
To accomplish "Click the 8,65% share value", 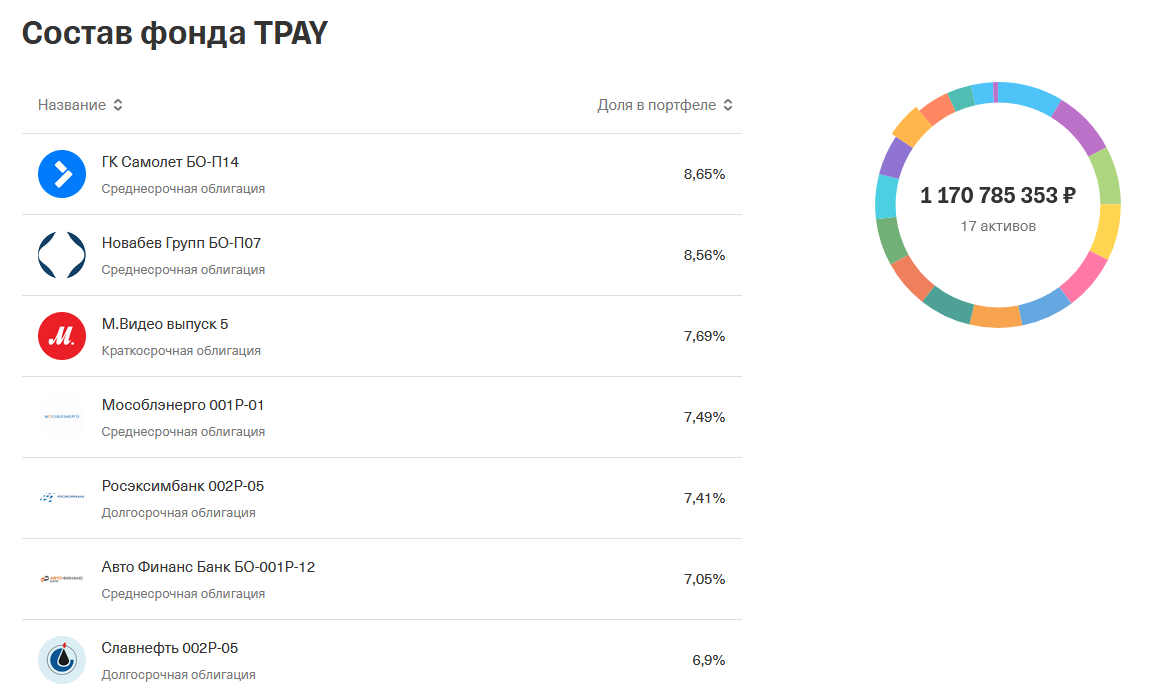I will [x=704, y=174].
